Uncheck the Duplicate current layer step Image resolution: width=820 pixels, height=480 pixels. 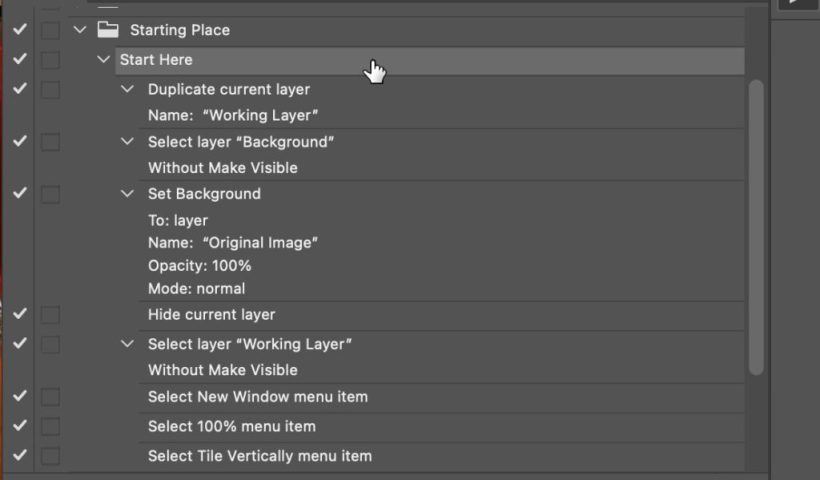coord(19,89)
